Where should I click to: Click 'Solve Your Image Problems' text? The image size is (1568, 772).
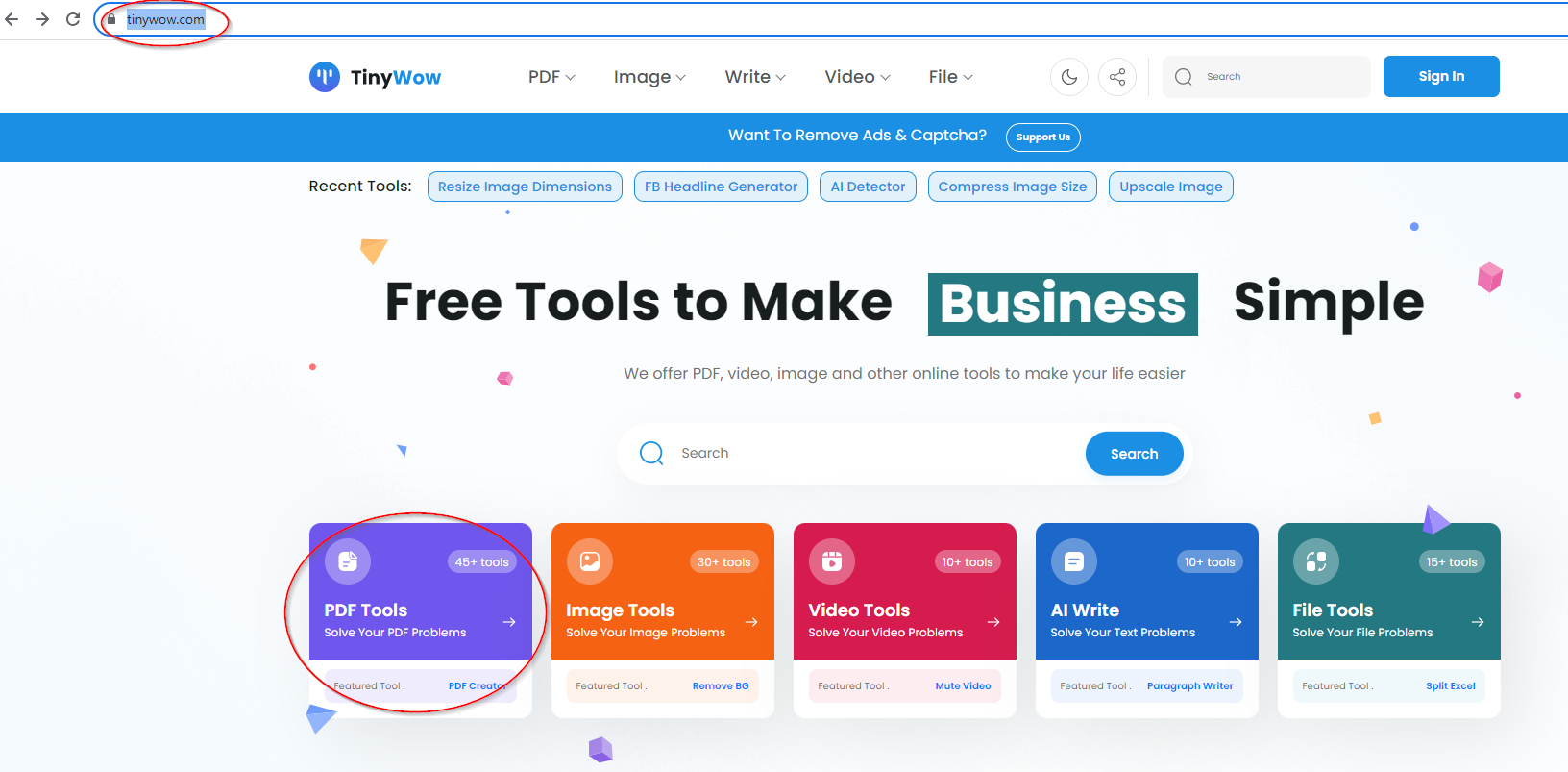point(646,633)
